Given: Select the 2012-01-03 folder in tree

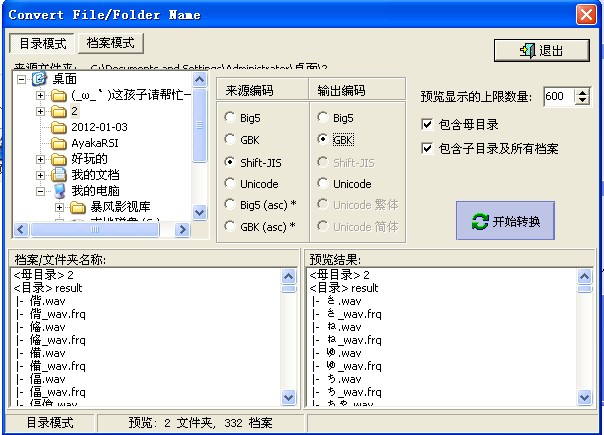Looking at the screenshot, I should pos(99,127).
